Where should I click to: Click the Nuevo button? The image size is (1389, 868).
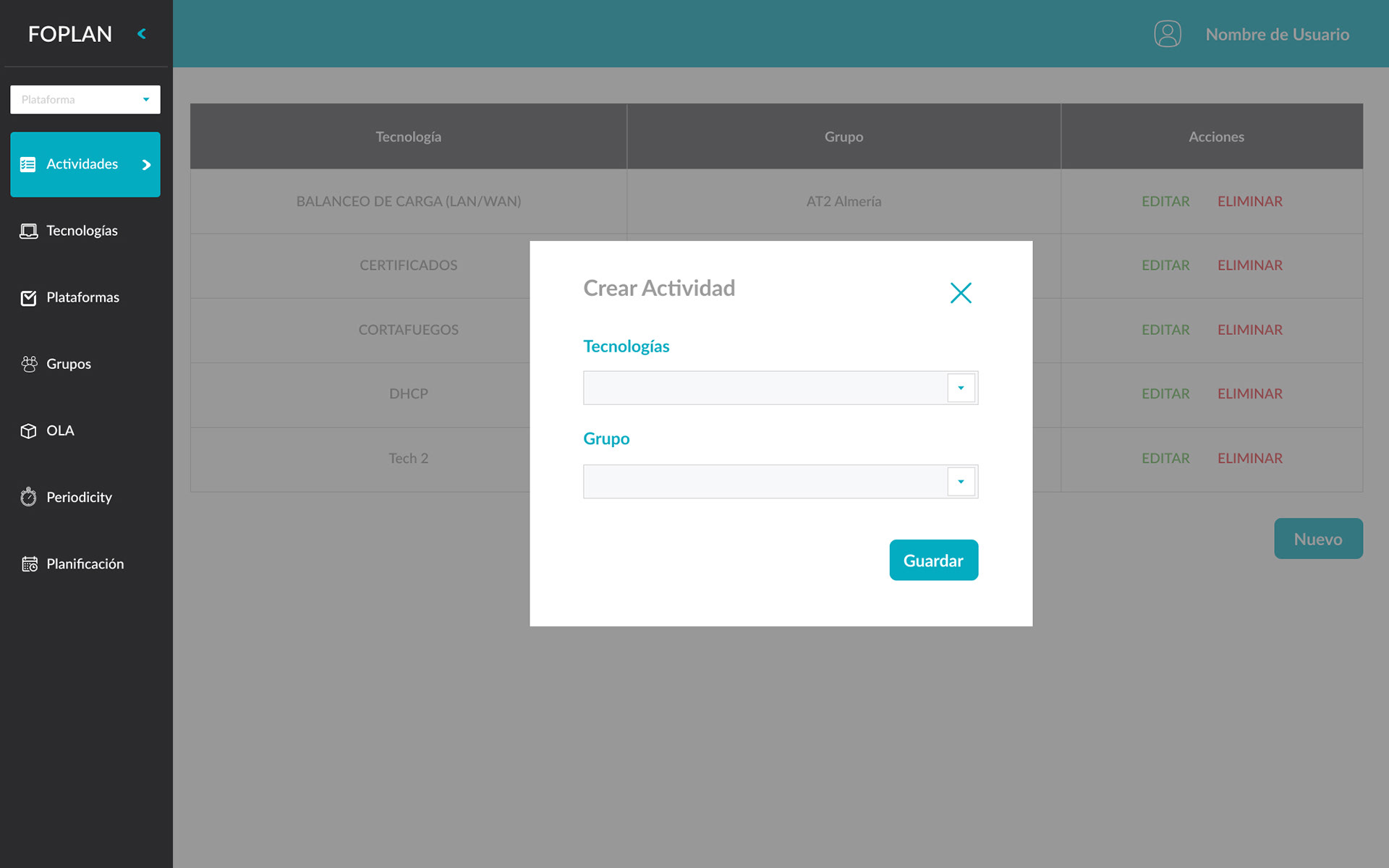1317,539
